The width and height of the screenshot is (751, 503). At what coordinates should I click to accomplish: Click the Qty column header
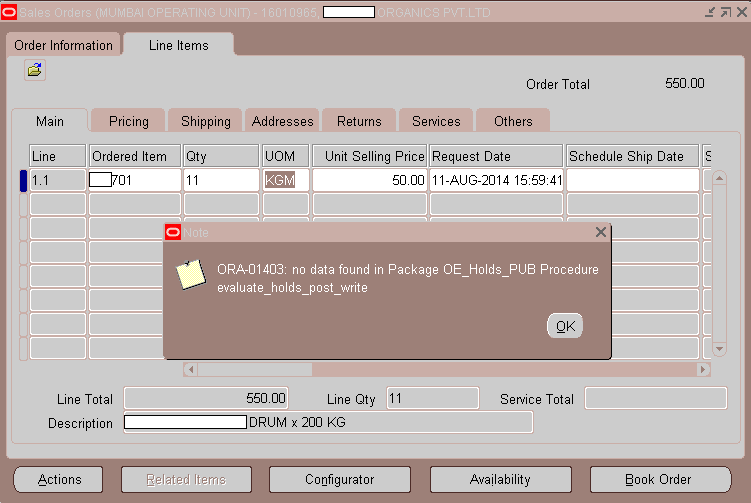tap(221, 156)
